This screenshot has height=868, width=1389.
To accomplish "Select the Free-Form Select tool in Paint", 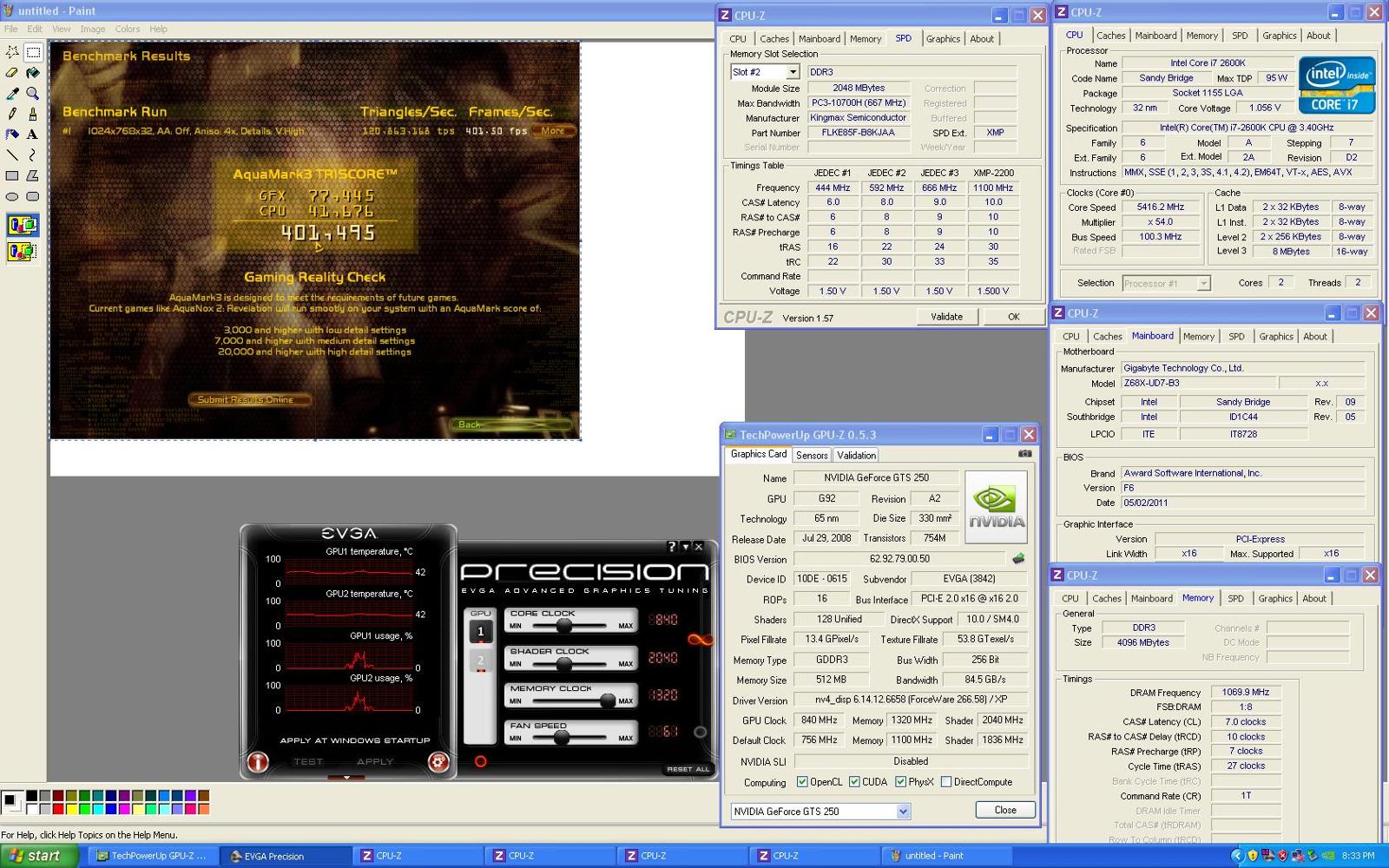I will [x=12, y=52].
